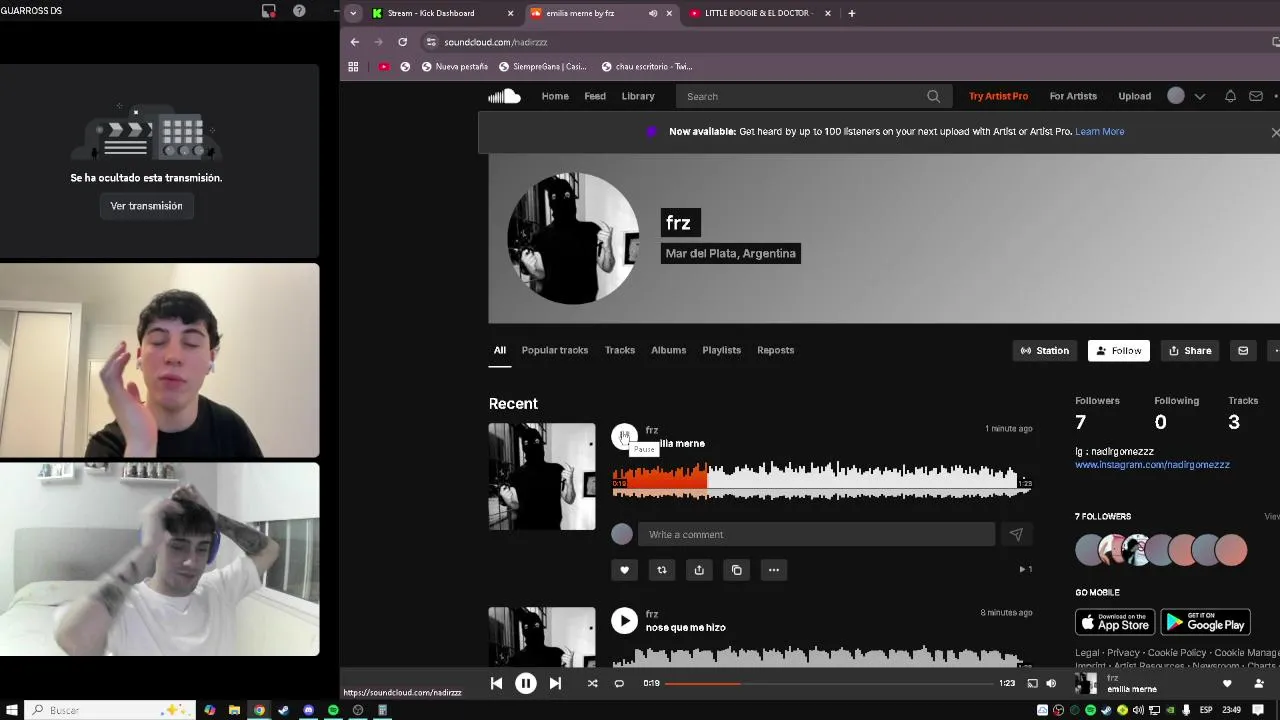Click the Station button
This screenshot has height=720, width=1280.
click(1045, 350)
